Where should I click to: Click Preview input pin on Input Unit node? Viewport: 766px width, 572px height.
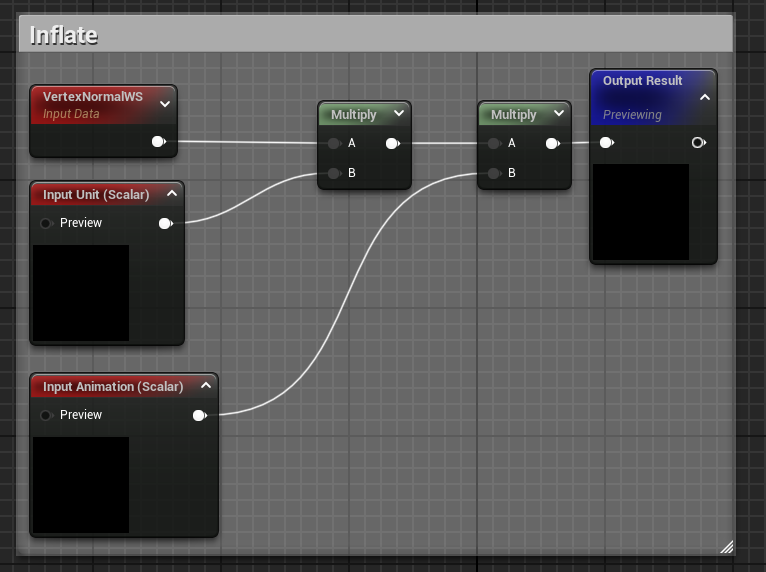[x=46, y=223]
